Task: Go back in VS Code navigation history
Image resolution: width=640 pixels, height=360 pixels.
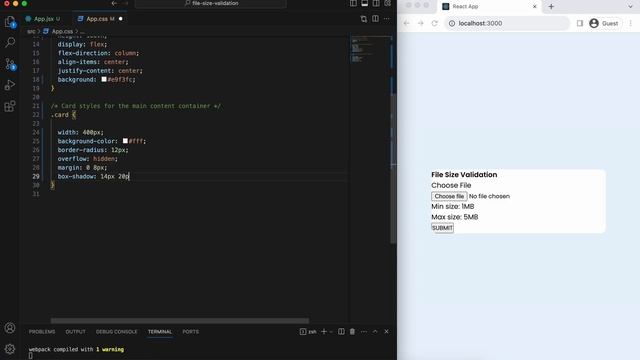Action: coord(114,3)
